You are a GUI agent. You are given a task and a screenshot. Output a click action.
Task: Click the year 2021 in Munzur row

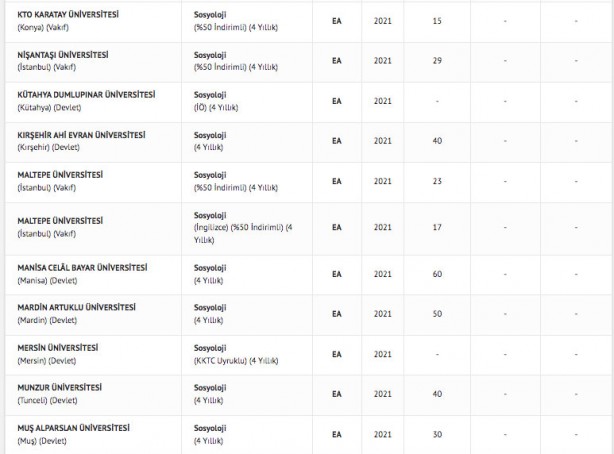pos(383,394)
